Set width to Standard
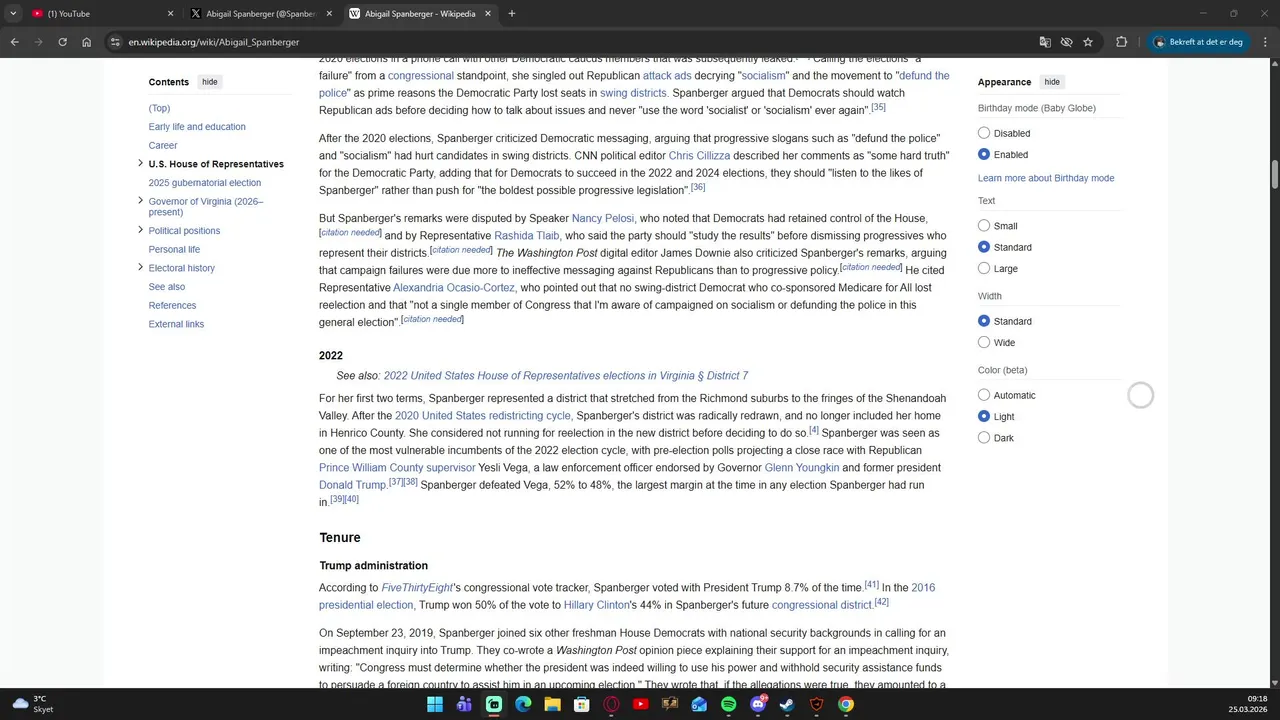 tap(984, 321)
